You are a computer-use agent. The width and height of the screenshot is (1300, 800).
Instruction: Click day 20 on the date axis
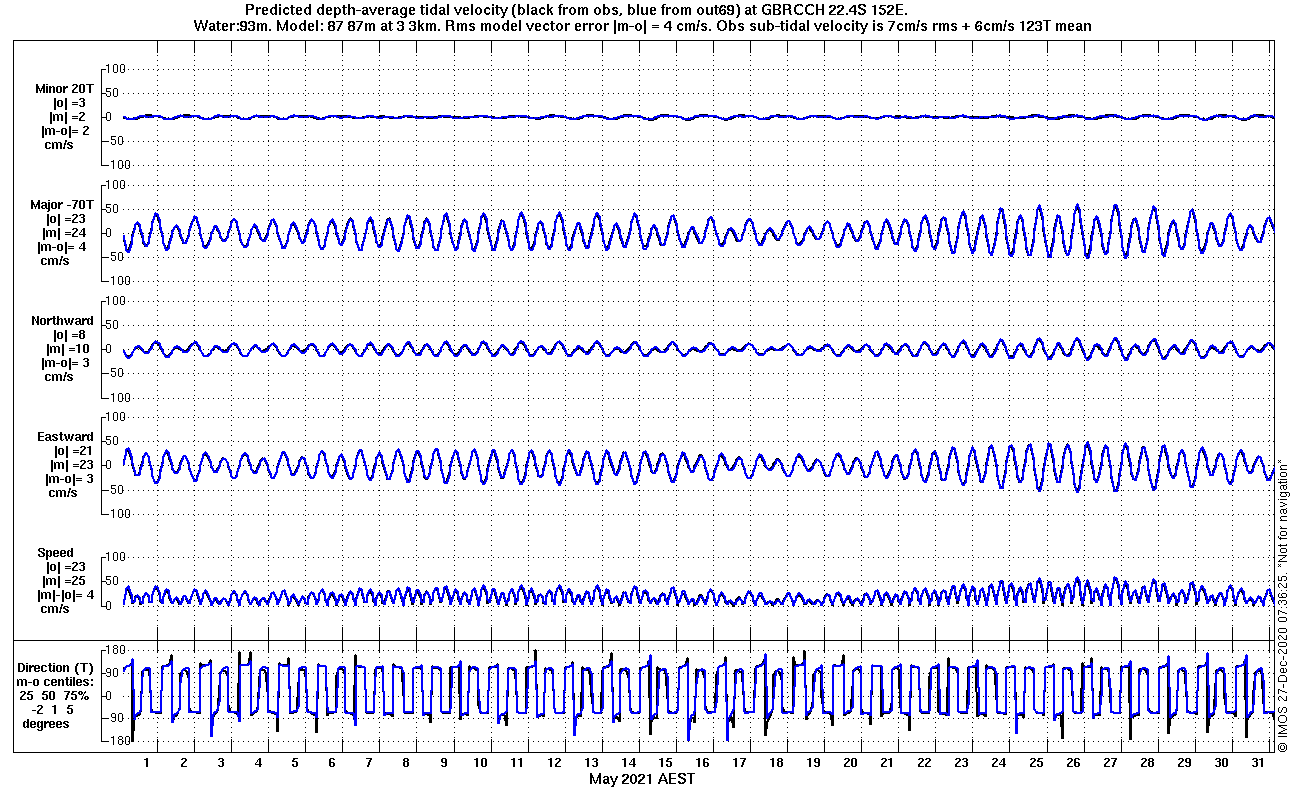pyautogui.click(x=850, y=763)
